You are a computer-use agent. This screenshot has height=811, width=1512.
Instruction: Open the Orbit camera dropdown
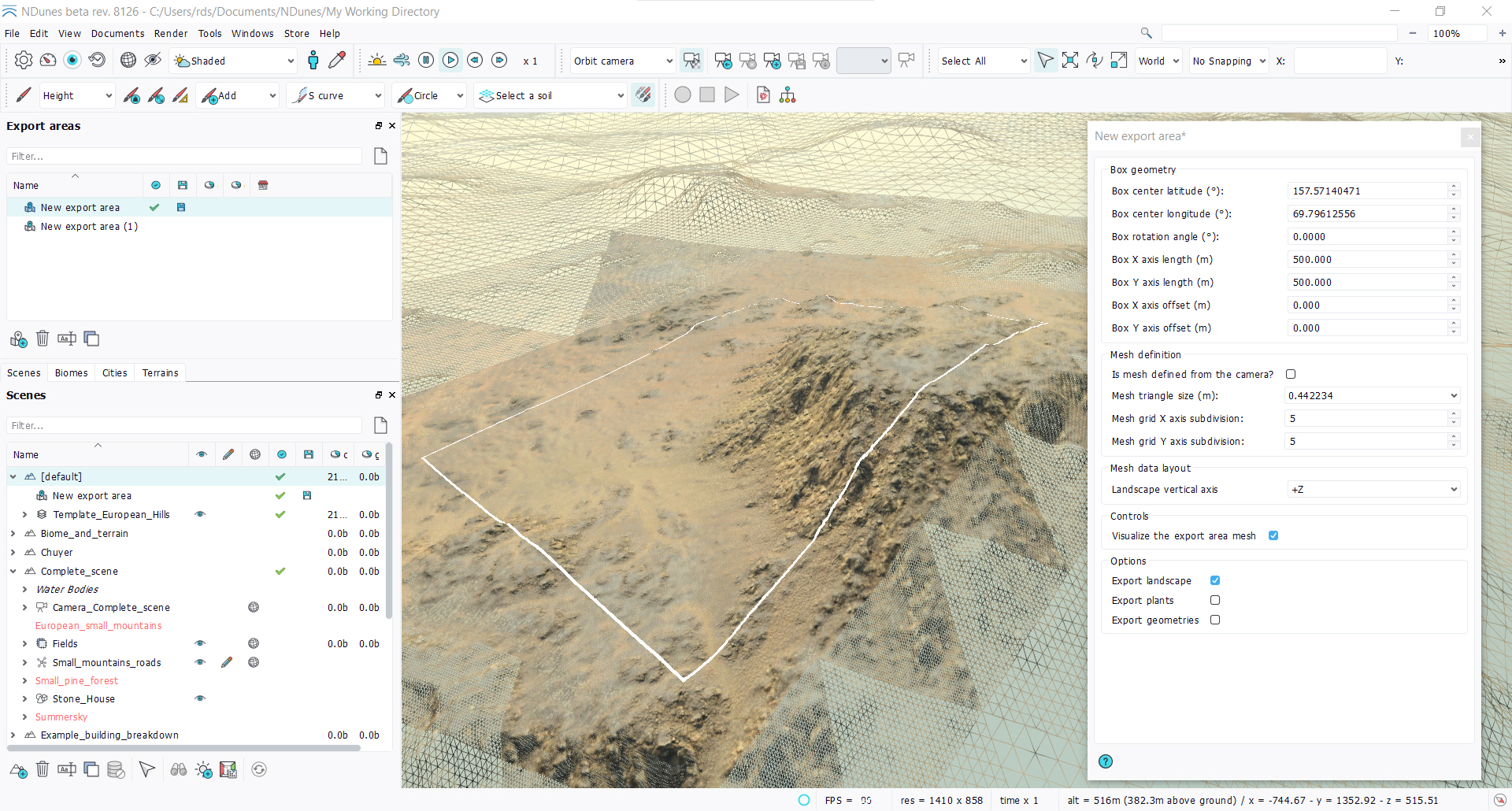622,61
